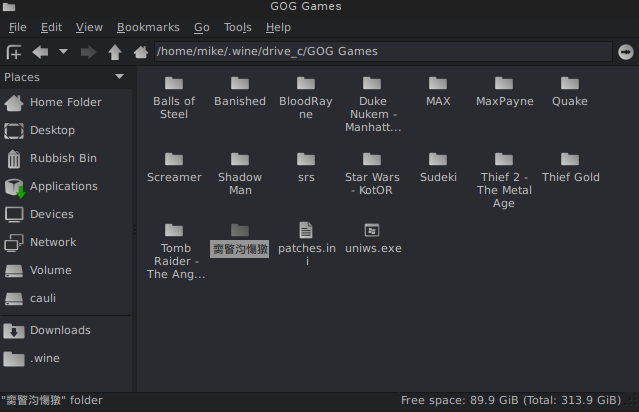Viewport: 639px width, 412px height.
Task: Open the Bookmarks menu
Action: (148, 27)
